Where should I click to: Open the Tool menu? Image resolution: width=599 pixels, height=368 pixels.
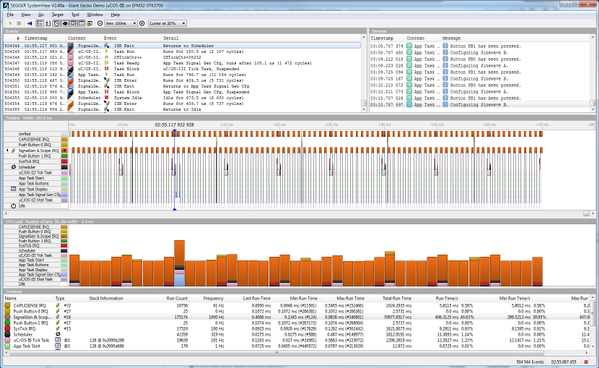point(75,15)
